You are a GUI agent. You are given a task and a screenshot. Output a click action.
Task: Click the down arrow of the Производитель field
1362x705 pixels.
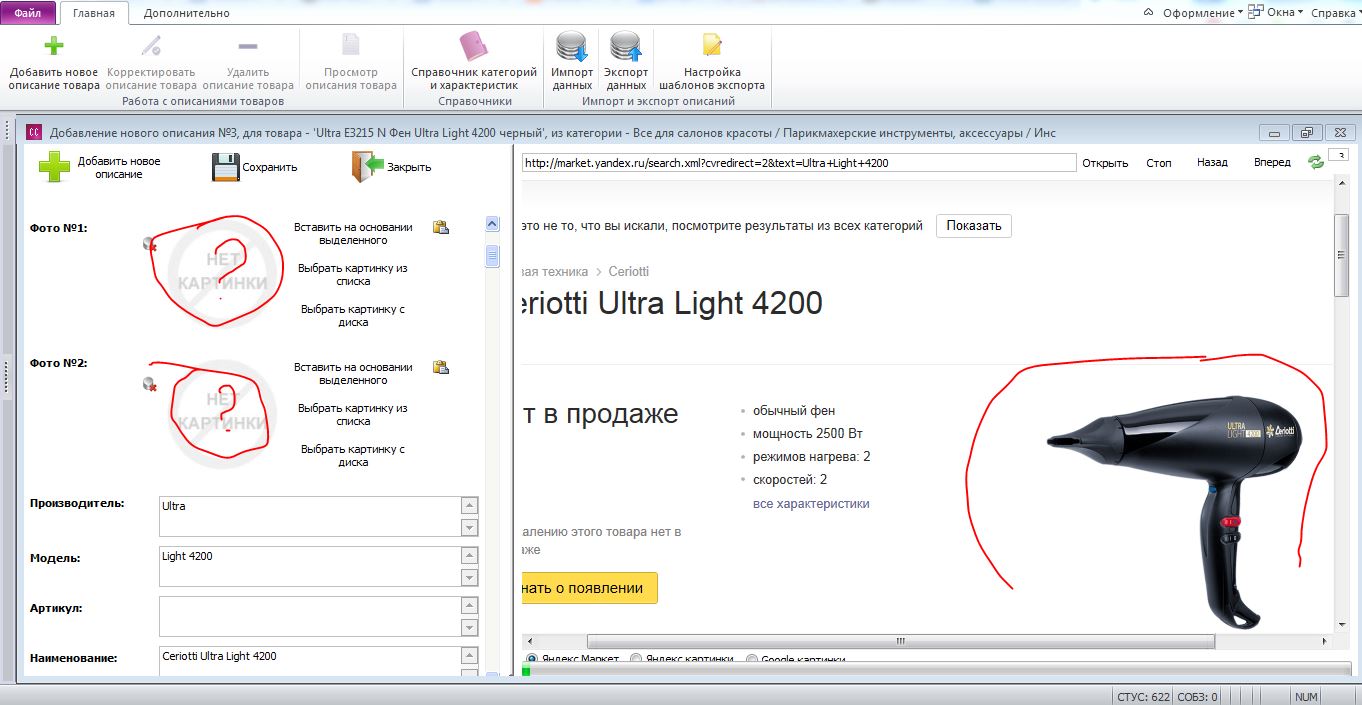pyautogui.click(x=469, y=527)
